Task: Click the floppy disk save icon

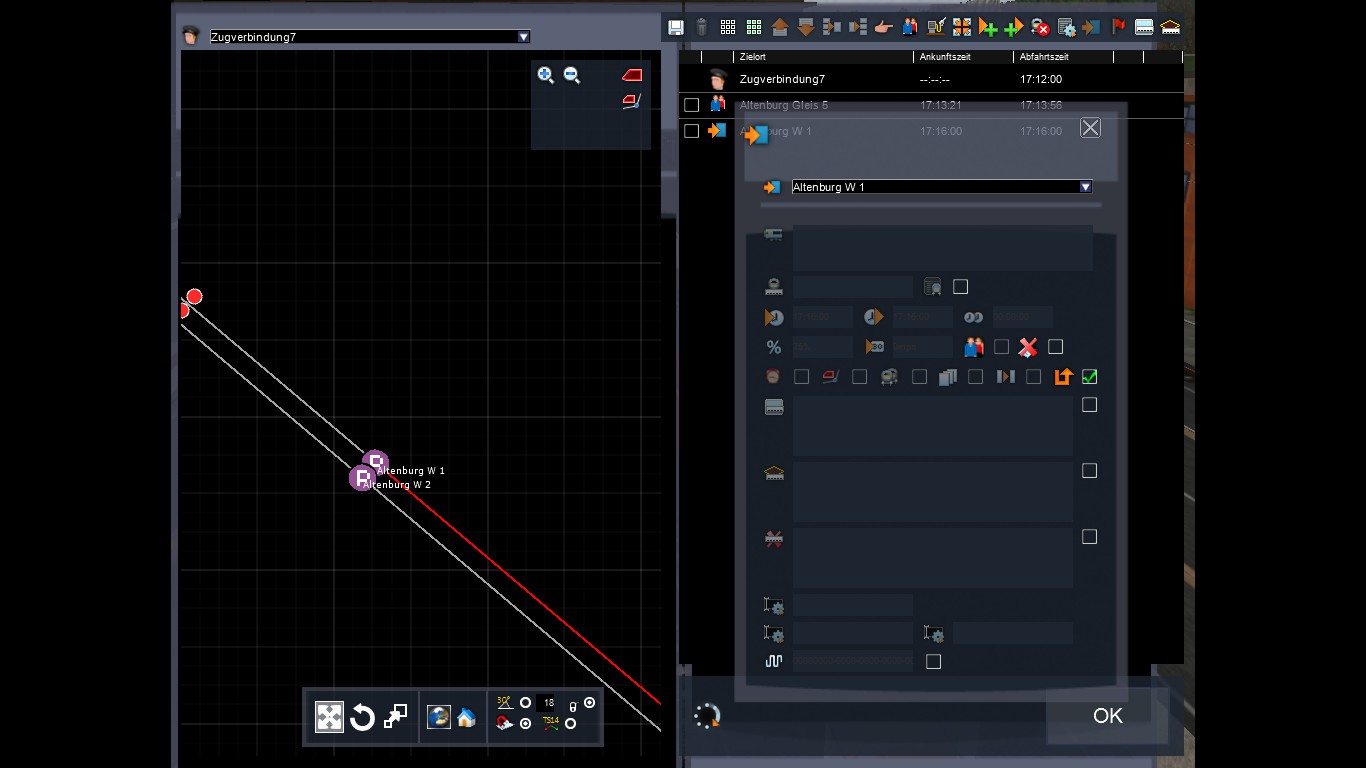Action: pyautogui.click(x=676, y=28)
